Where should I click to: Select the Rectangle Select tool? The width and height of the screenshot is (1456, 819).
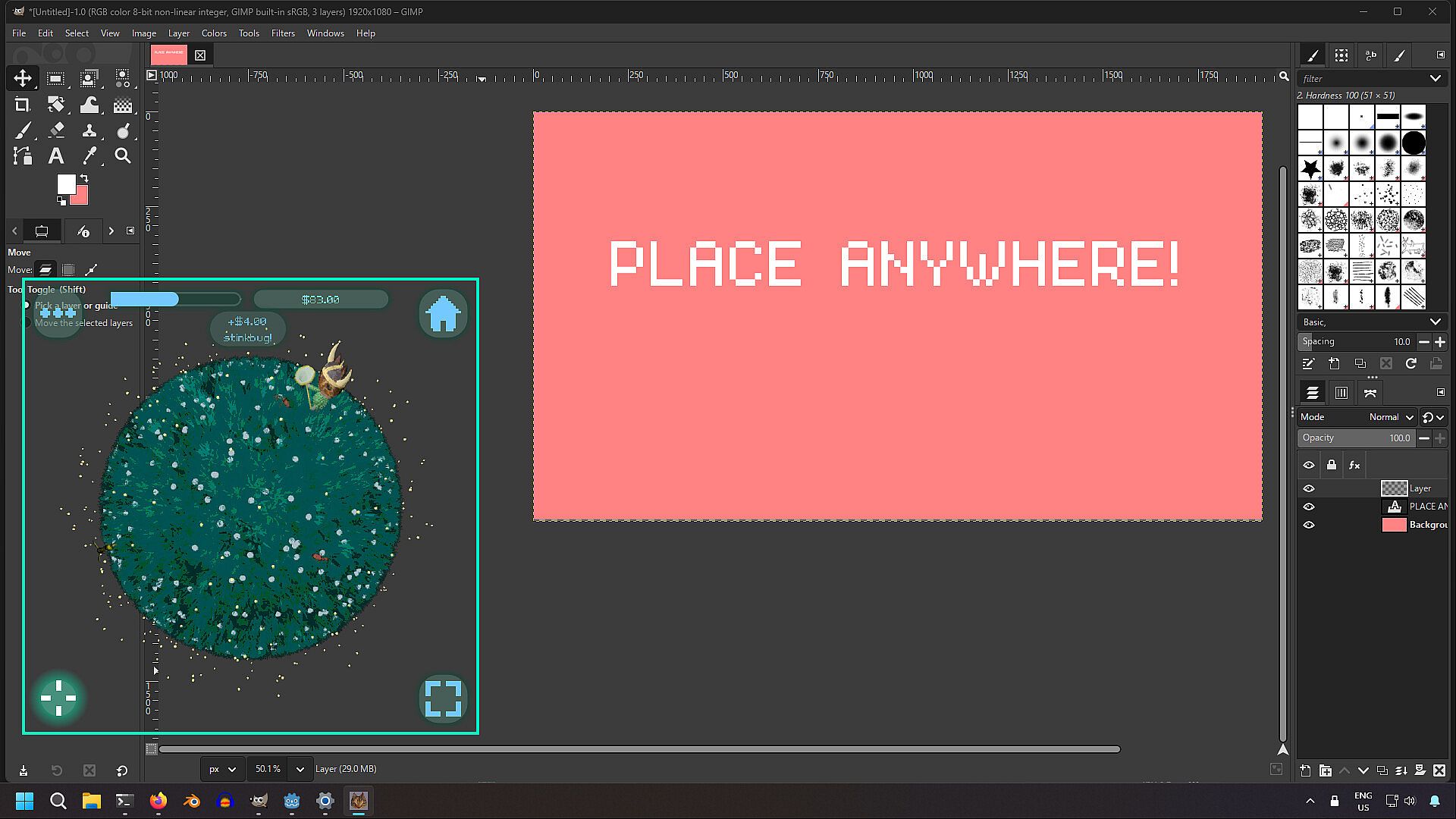(x=55, y=78)
